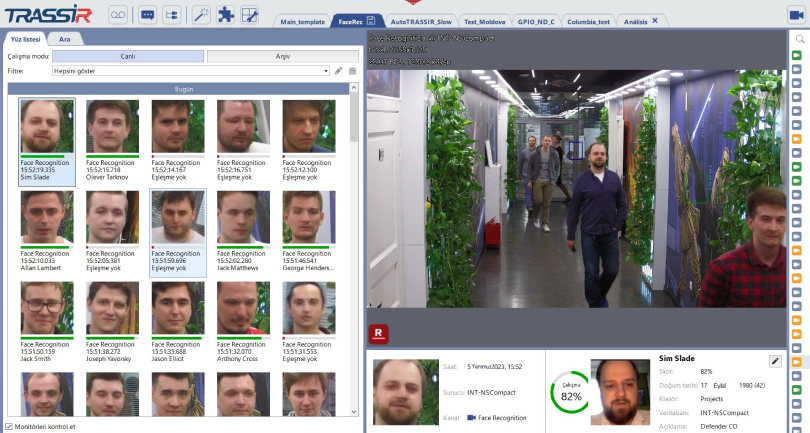Open the Columbia_test tab
The width and height of the screenshot is (810, 433).
click(588, 22)
